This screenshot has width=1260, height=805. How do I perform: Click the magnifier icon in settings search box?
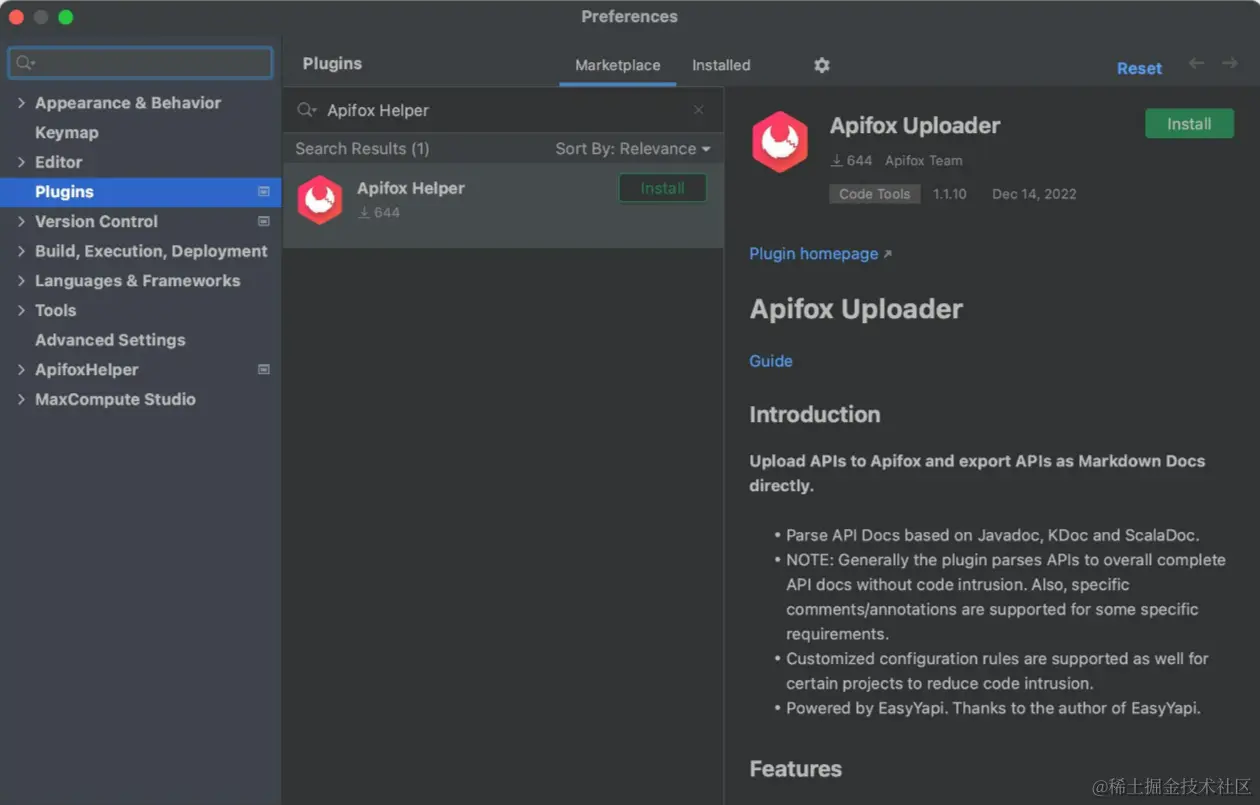(25, 63)
